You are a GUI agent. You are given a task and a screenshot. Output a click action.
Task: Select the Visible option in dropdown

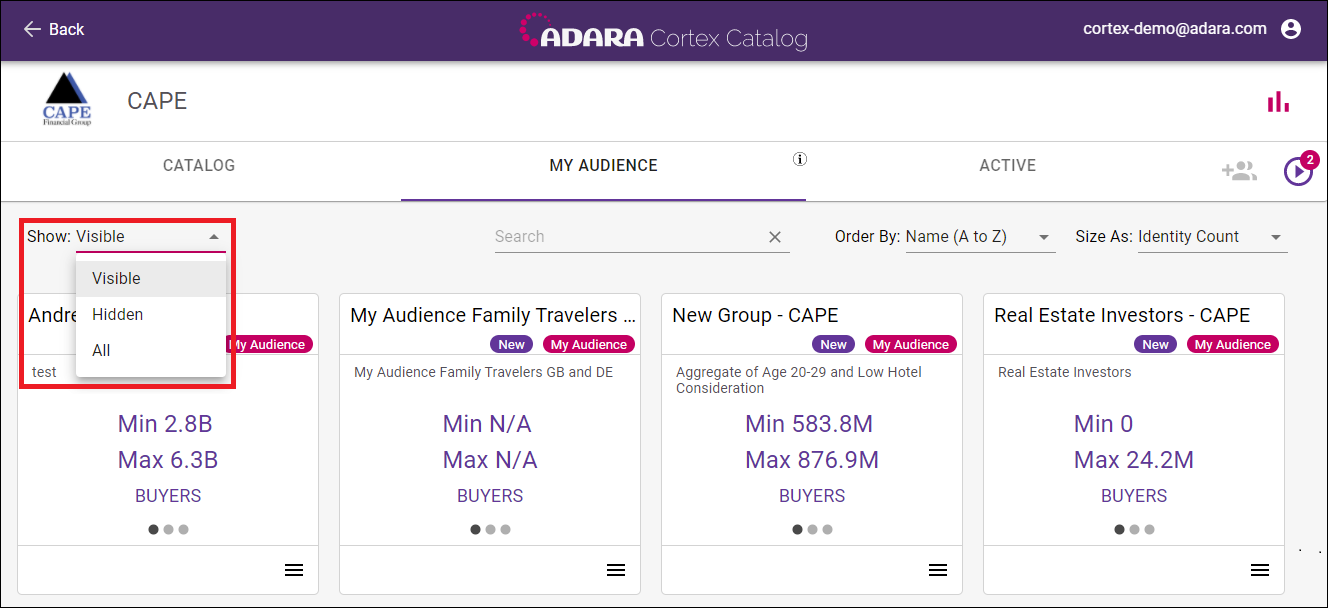click(151, 279)
